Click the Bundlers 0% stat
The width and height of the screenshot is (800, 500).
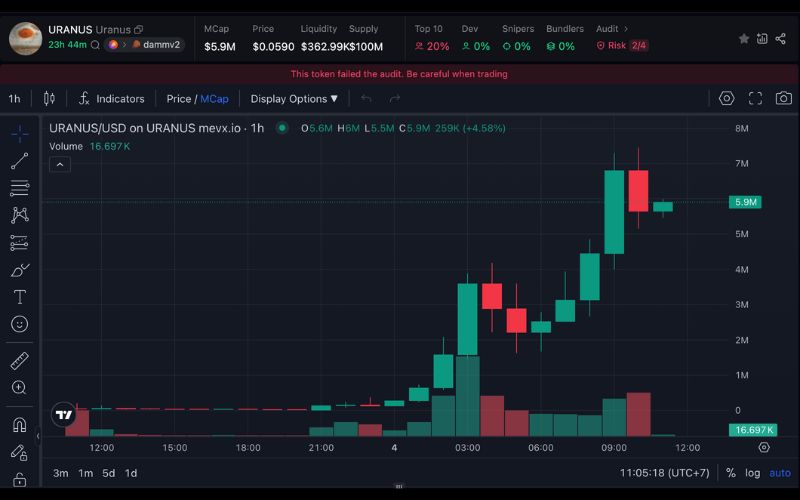[564, 38]
